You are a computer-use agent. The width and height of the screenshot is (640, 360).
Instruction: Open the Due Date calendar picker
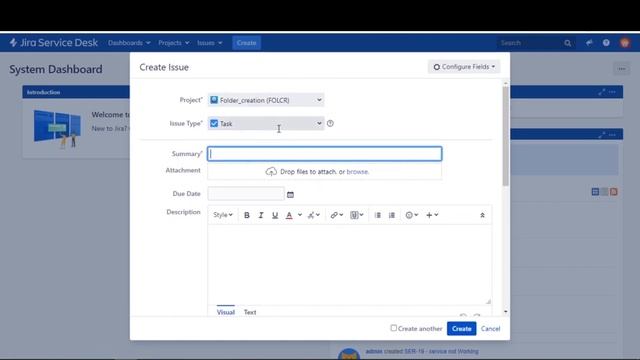click(x=290, y=195)
